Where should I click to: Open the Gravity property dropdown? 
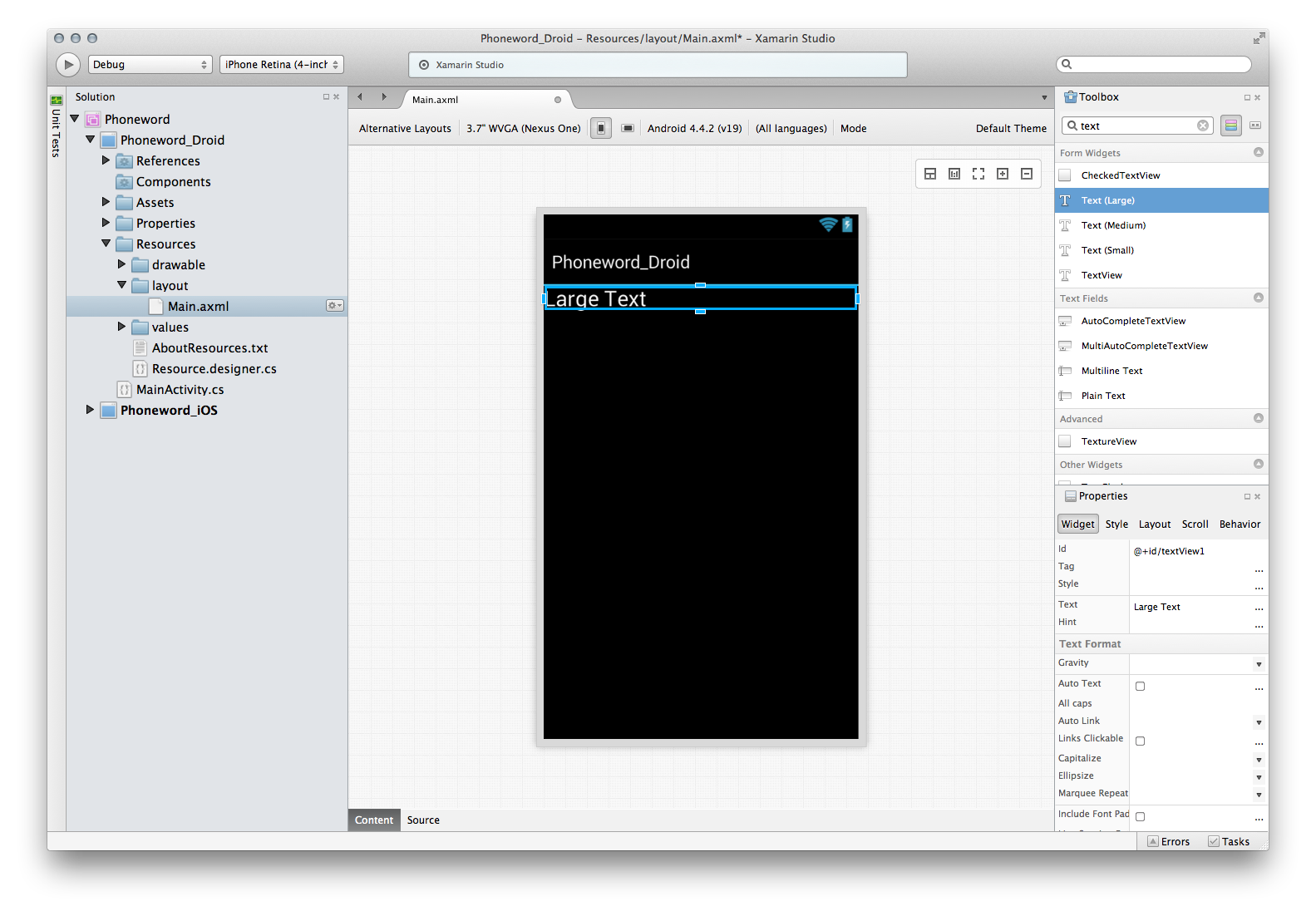tap(1259, 664)
